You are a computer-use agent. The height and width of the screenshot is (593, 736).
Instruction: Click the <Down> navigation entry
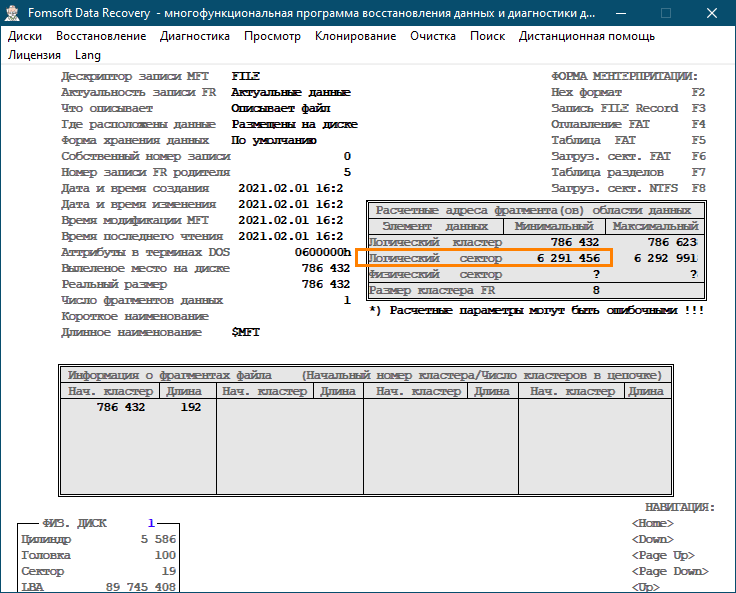click(x=652, y=539)
